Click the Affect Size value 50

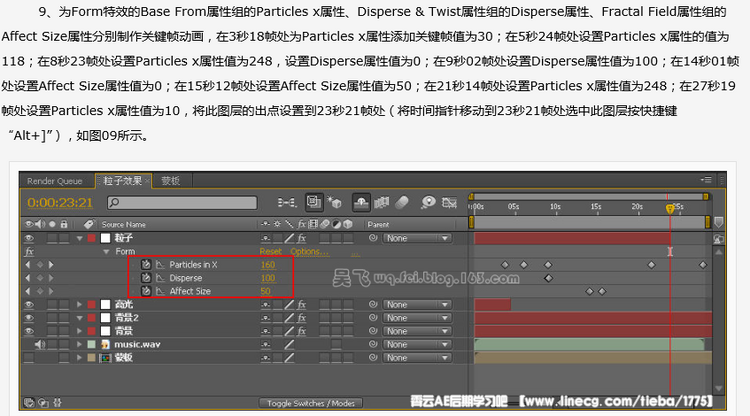(265, 291)
